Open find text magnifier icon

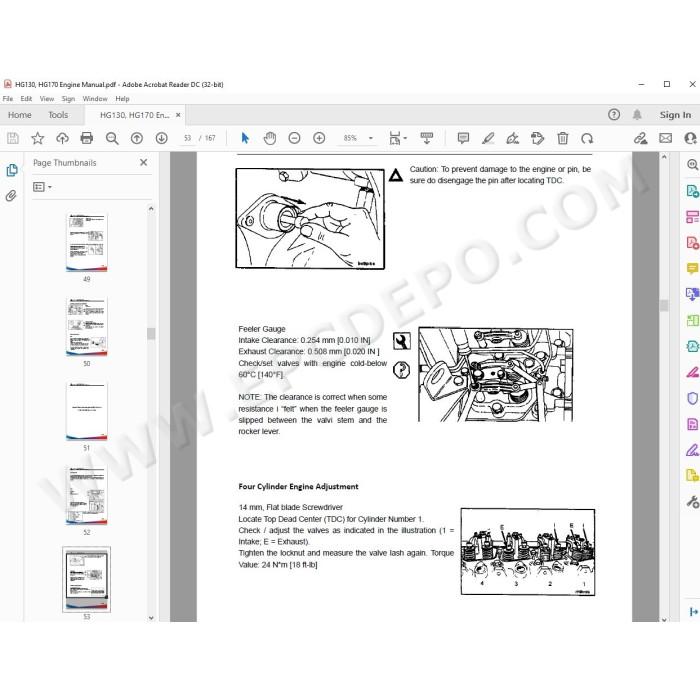112,138
